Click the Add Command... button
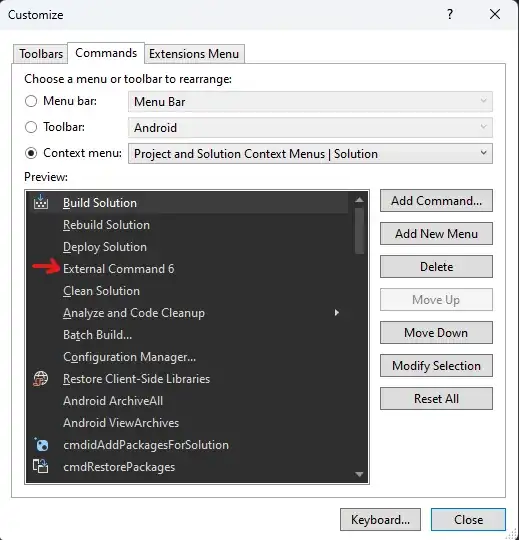The height and width of the screenshot is (540, 519). pyautogui.click(x=436, y=200)
